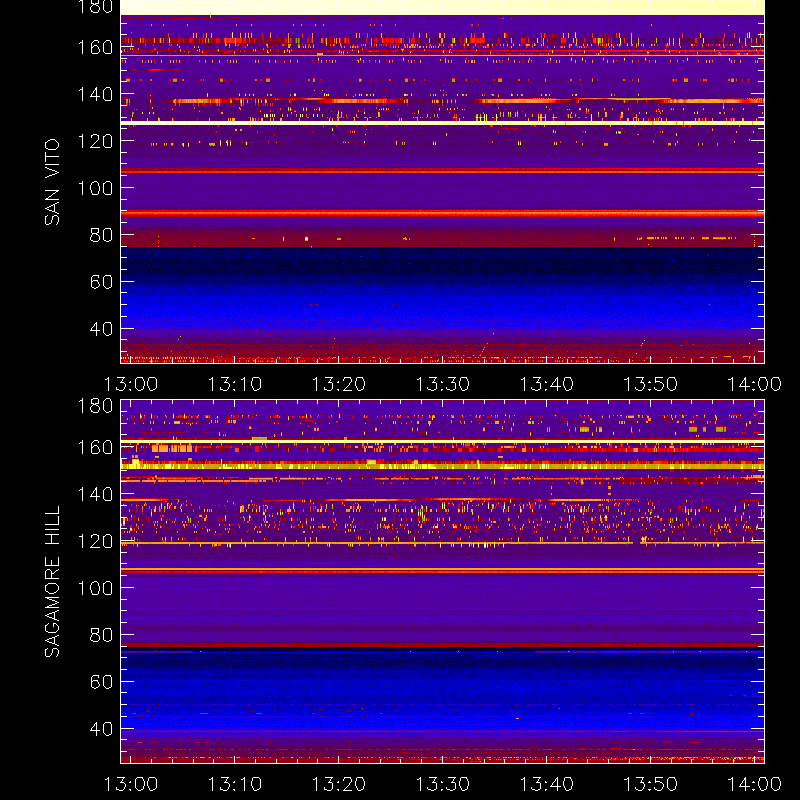Click 13:40 time label under Sagamore Hill plot
The width and height of the screenshot is (800, 800).
[x=547, y=784]
